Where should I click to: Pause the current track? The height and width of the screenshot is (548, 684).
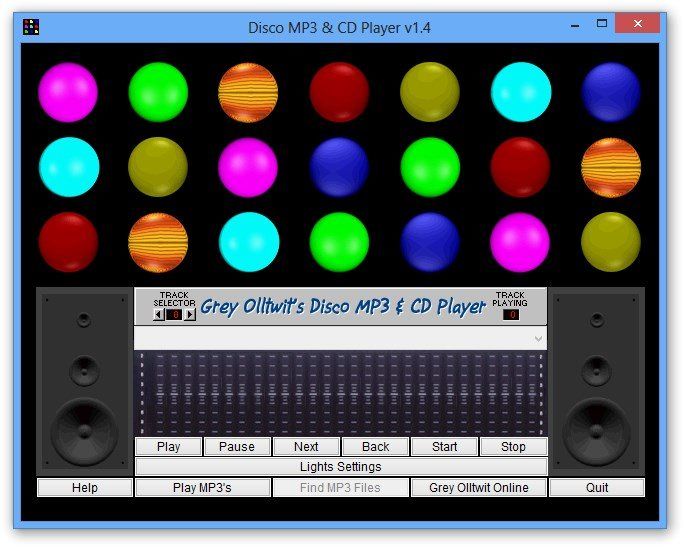click(237, 447)
